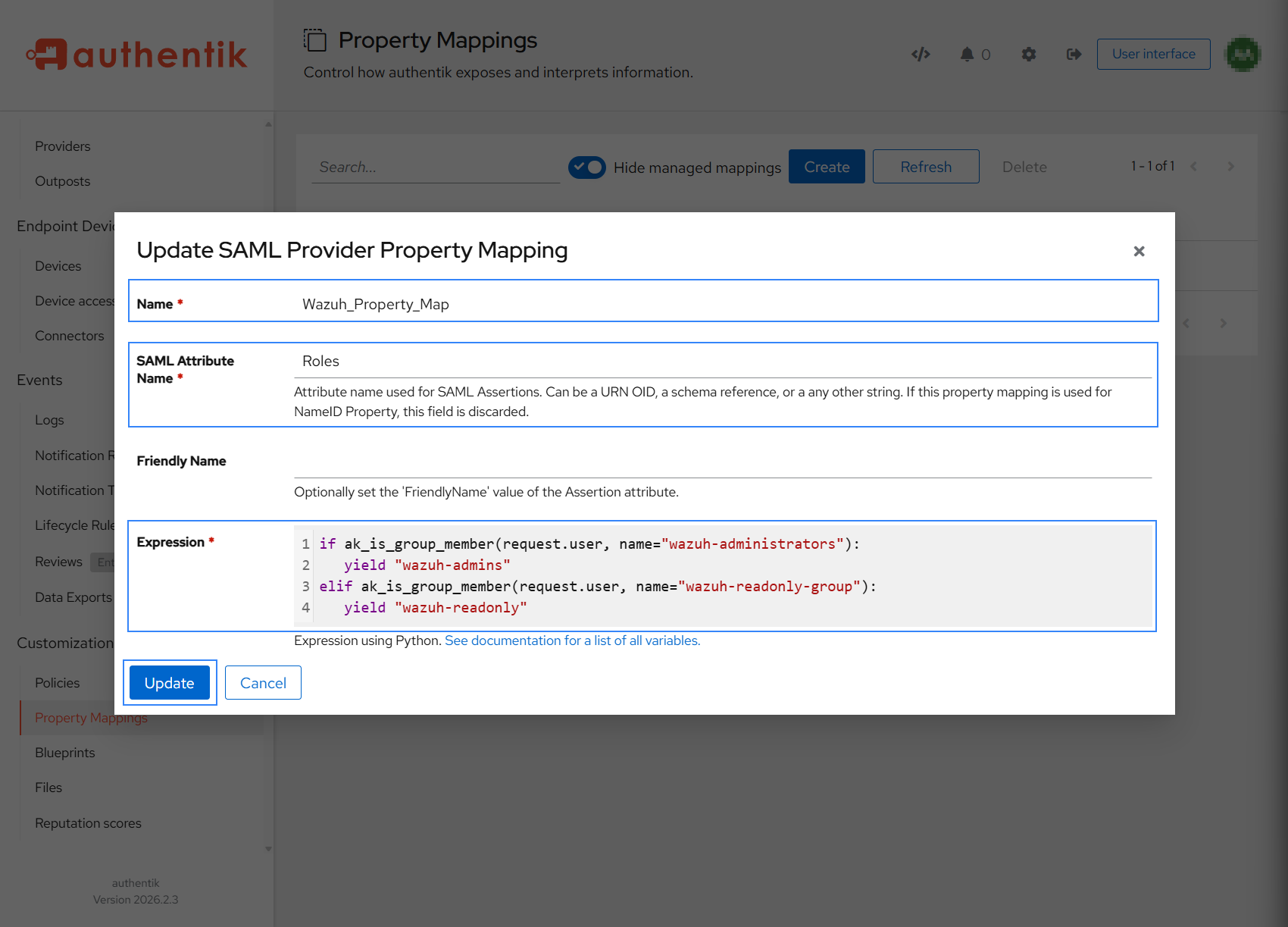Click the Version 2026.2.3 text
The height and width of the screenshot is (927, 1288).
(136, 900)
